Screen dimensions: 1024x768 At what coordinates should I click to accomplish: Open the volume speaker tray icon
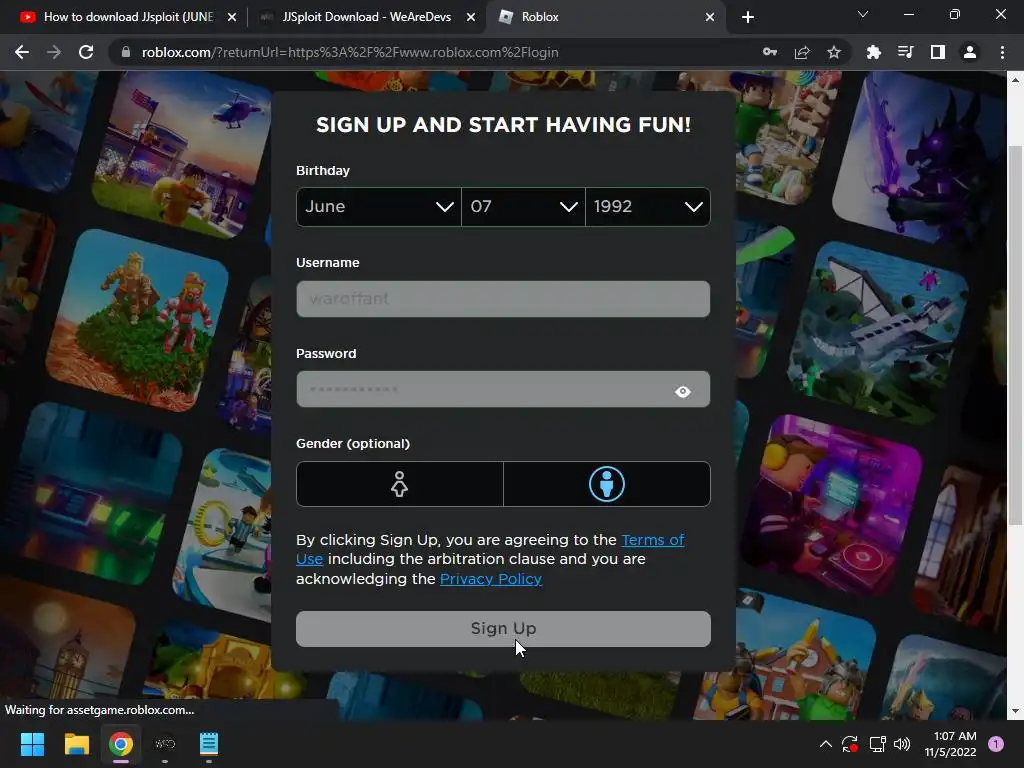902,744
